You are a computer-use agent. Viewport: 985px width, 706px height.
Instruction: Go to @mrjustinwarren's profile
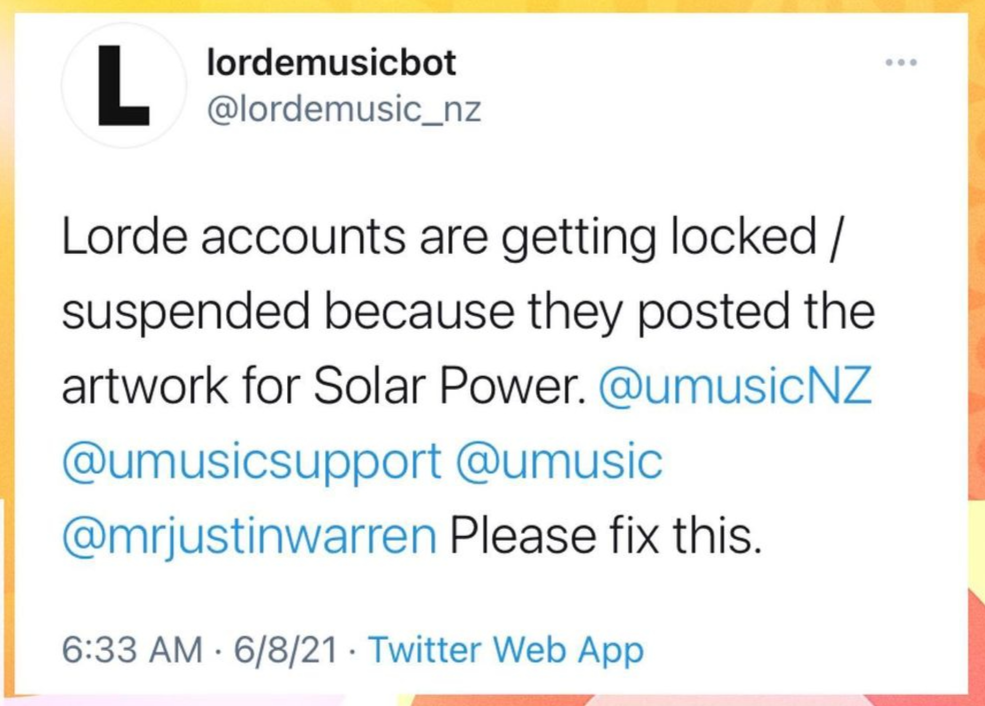(249, 536)
